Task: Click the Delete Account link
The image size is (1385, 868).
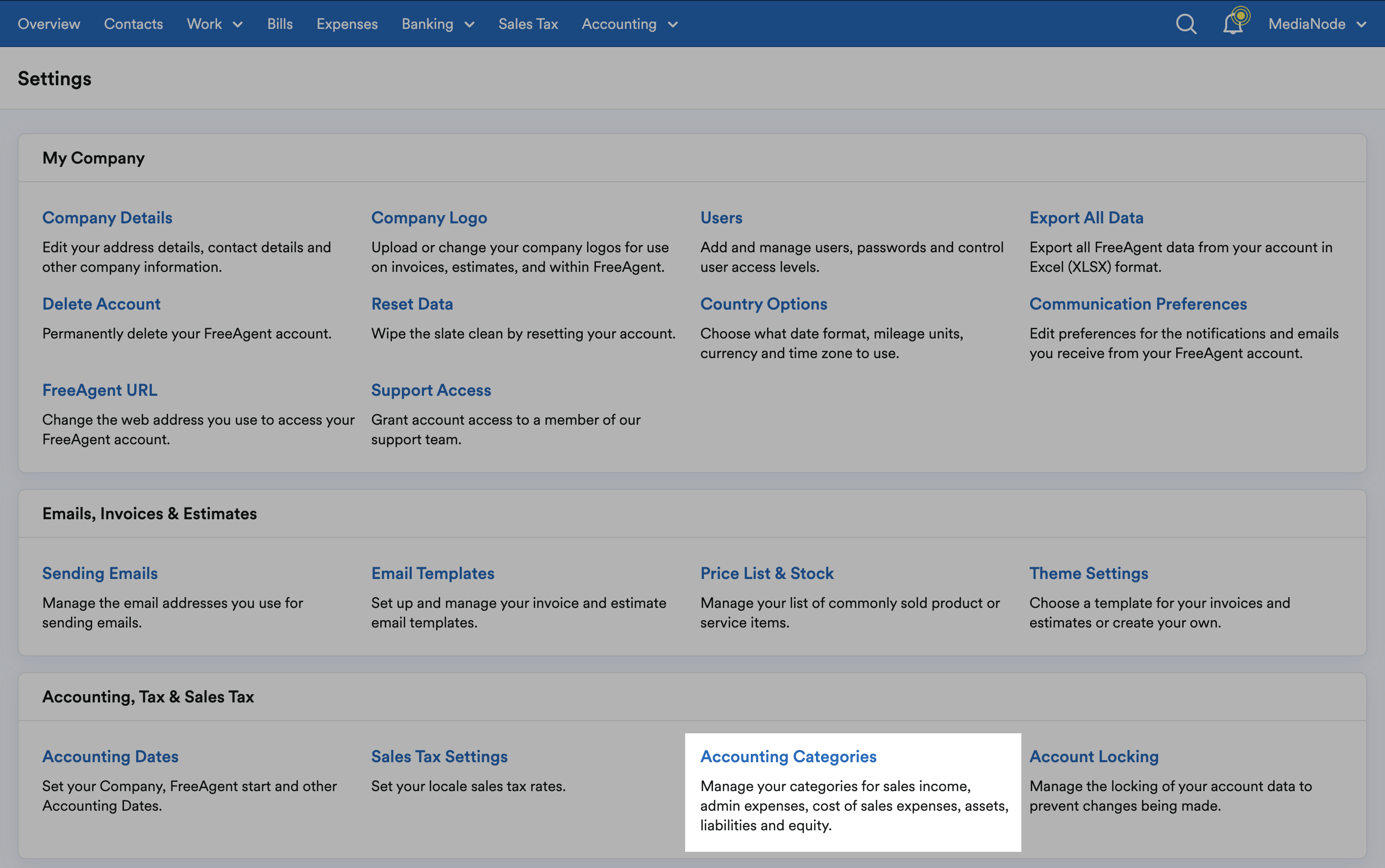Action: [101, 304]
